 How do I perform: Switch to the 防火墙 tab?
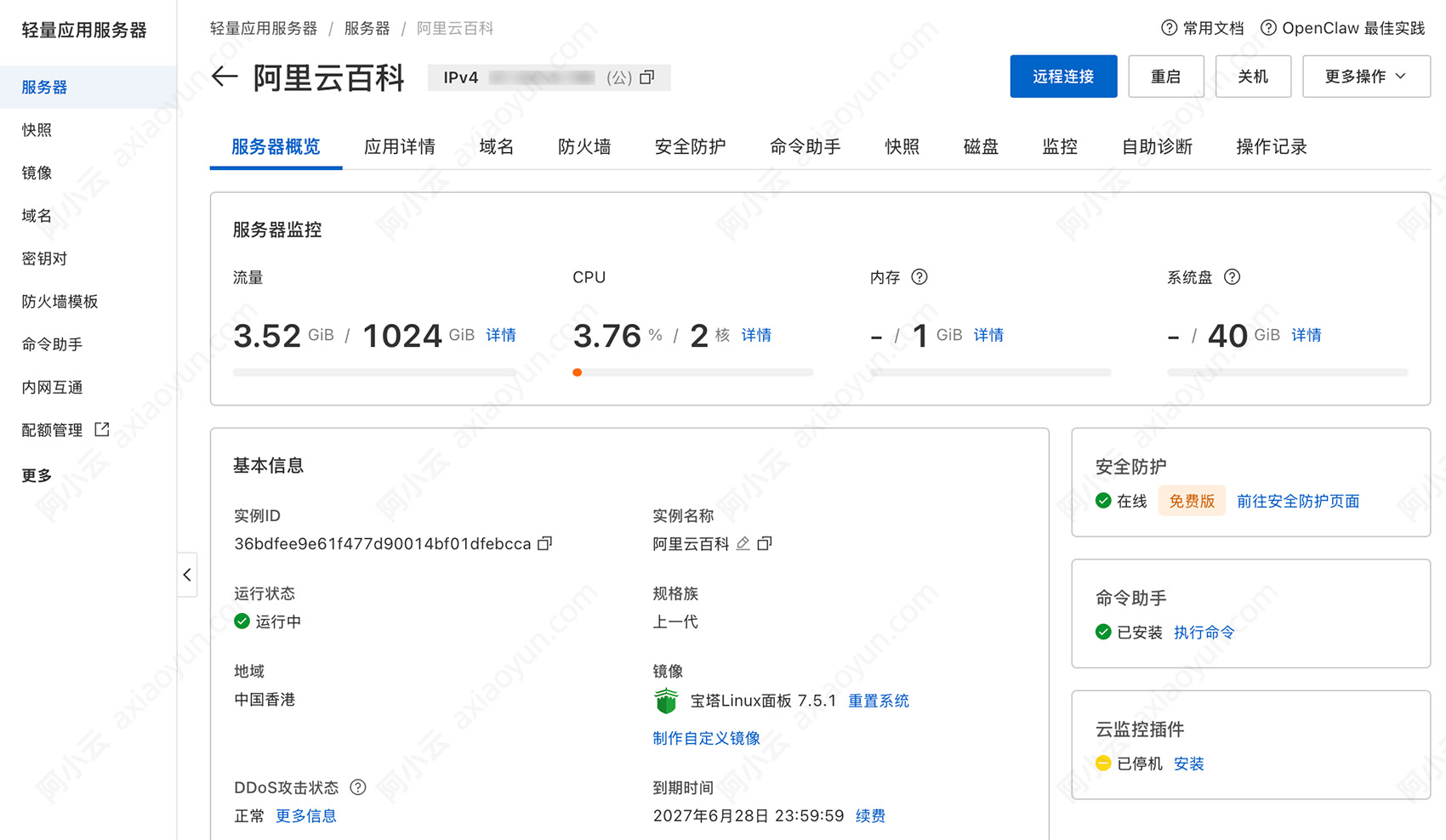coord(584,146)
